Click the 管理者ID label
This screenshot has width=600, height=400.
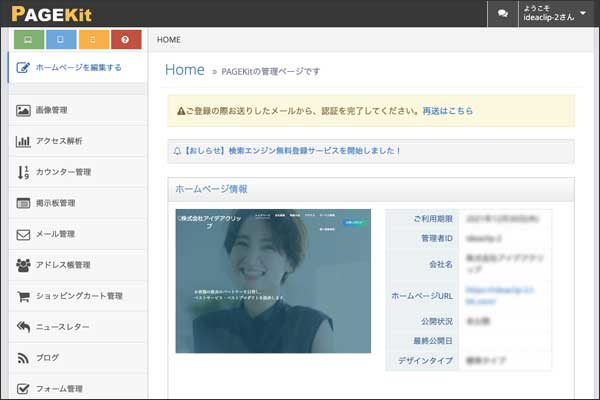point(437,238)
